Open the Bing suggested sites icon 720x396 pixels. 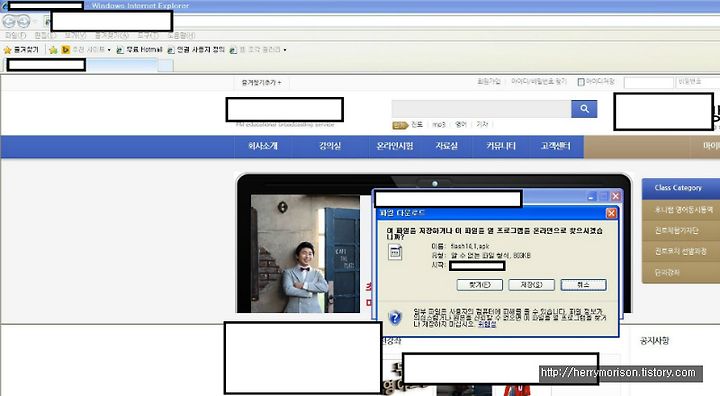[x=66, y=50]
